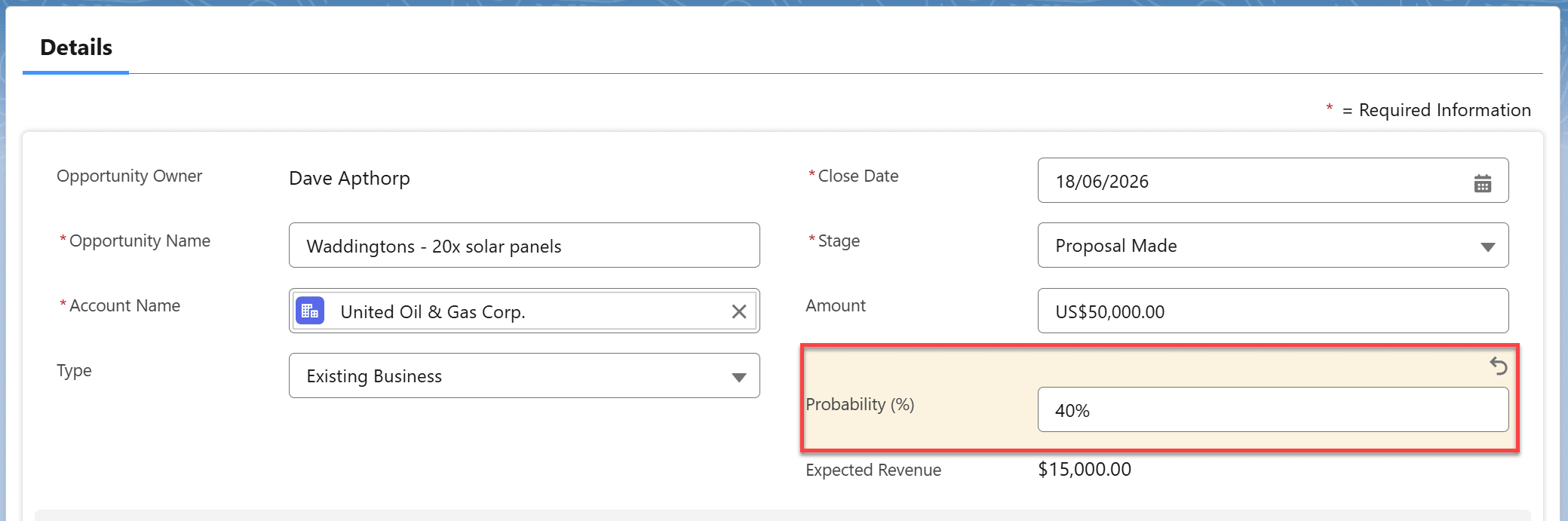Click the Amount label

836,306
